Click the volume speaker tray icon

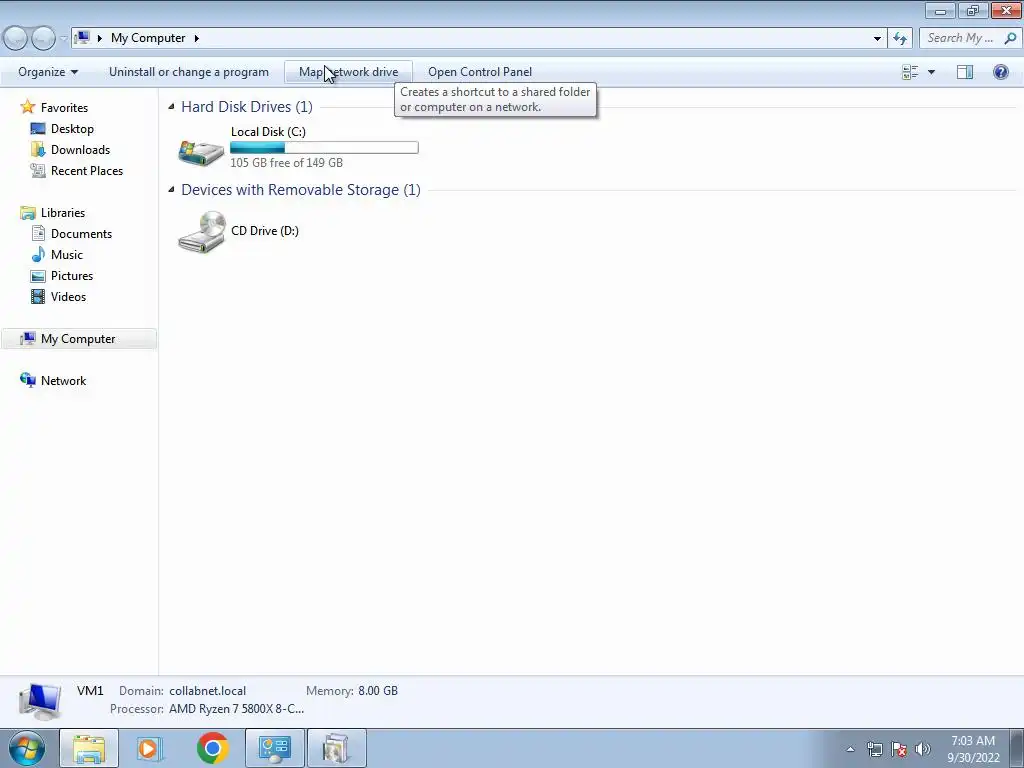click(923, 748)
